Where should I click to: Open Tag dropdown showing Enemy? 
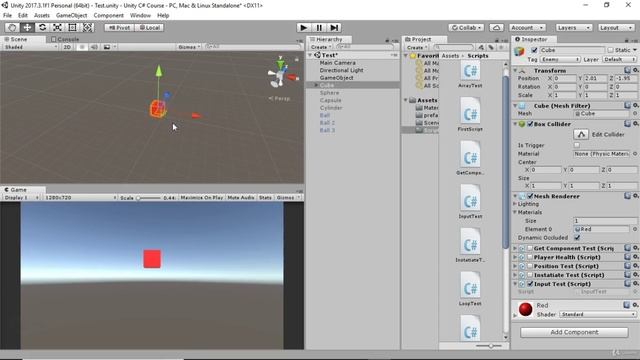coord(560,60)
